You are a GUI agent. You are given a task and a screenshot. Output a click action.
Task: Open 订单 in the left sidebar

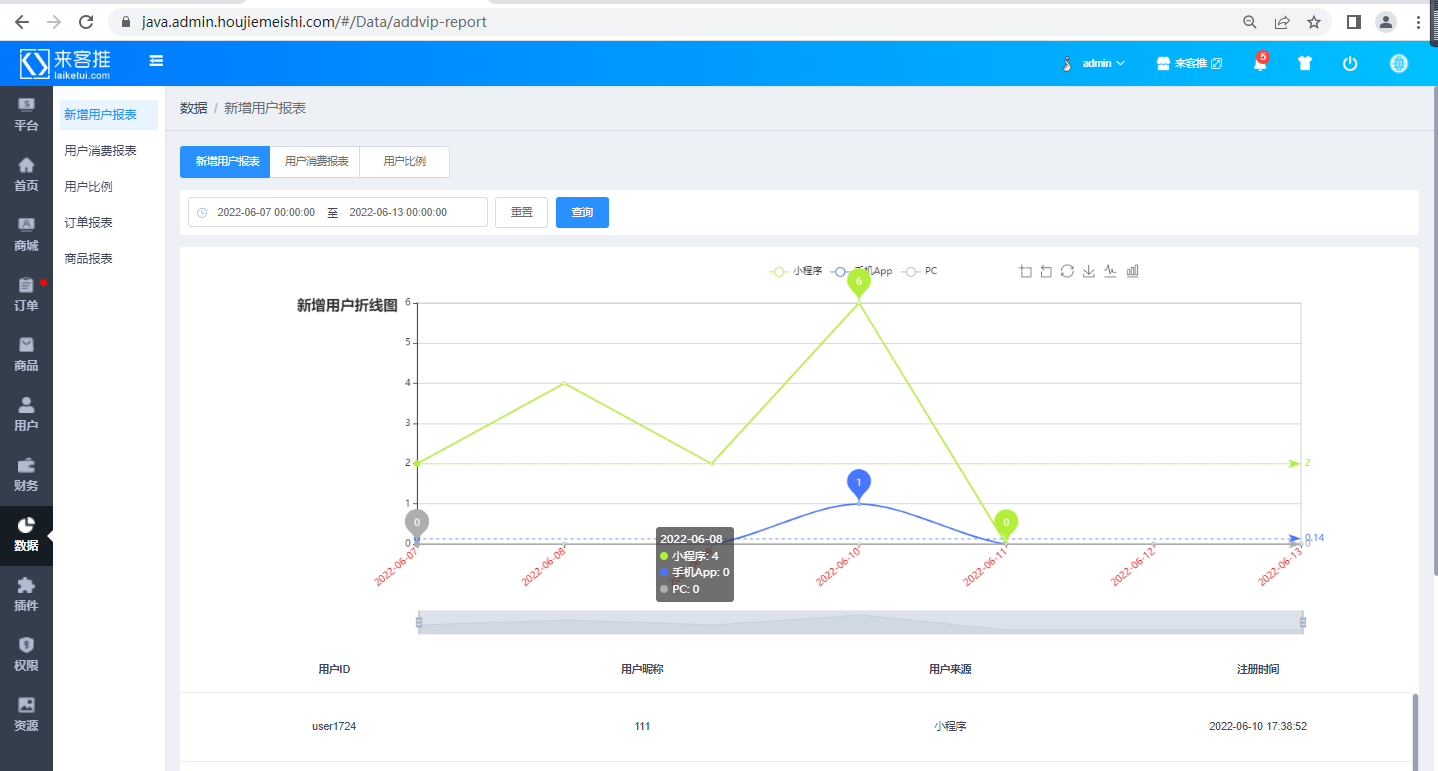[26, 295]
